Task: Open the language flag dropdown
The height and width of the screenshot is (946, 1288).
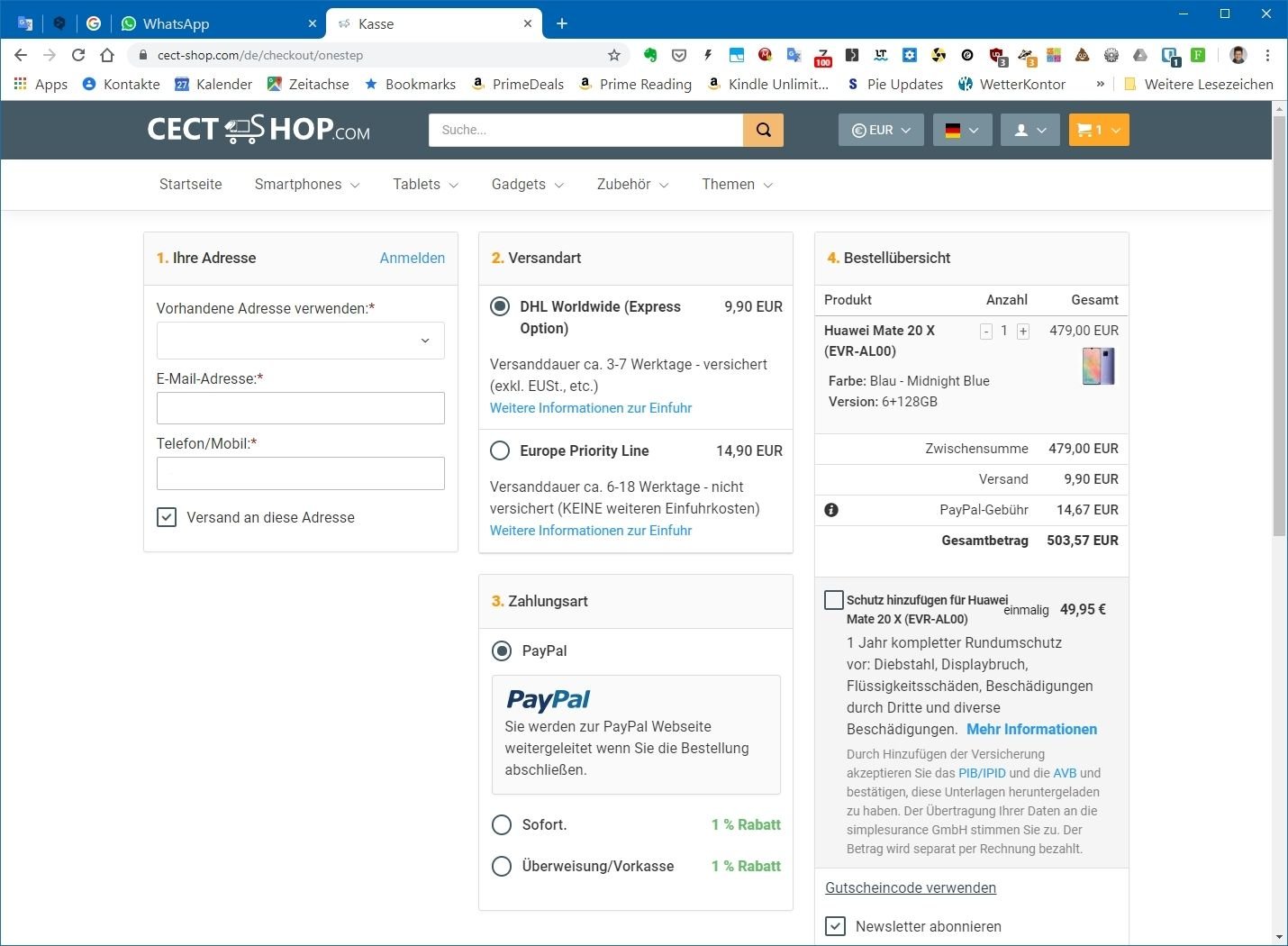Action: point(962,130)
